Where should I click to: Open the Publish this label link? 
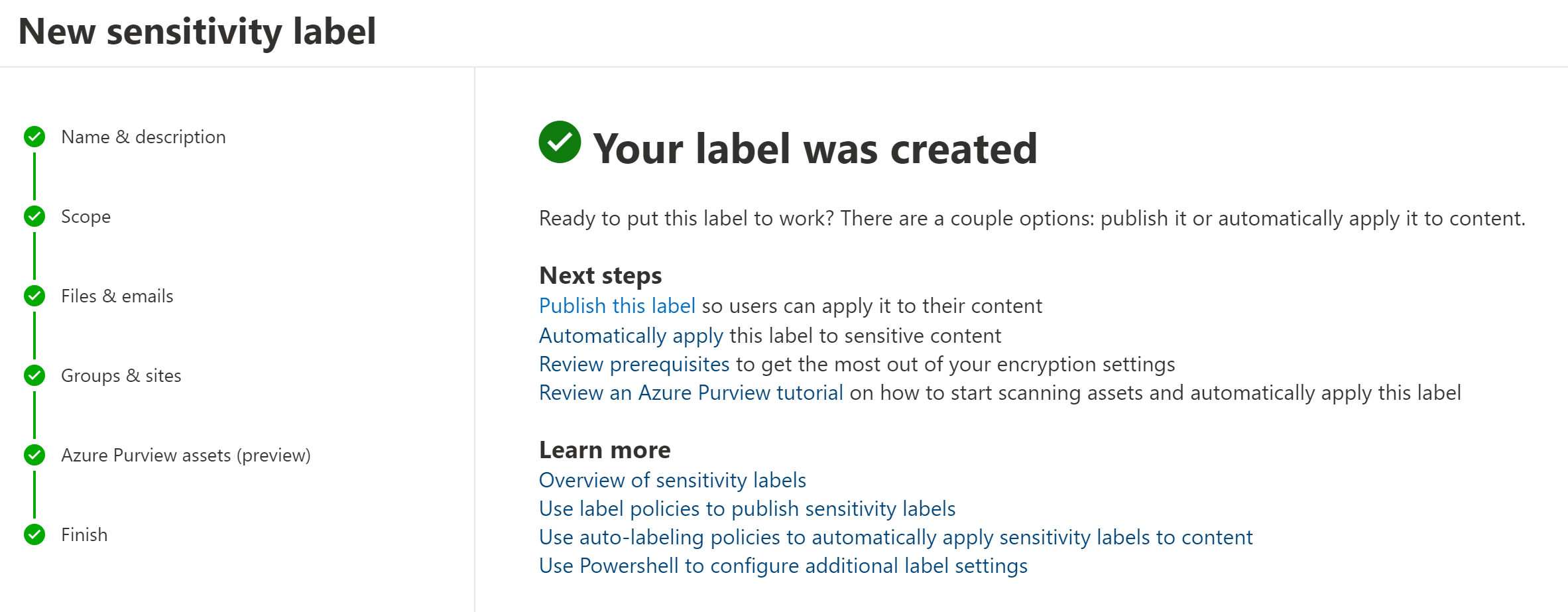pyautogui.click(x=617, y=306)
